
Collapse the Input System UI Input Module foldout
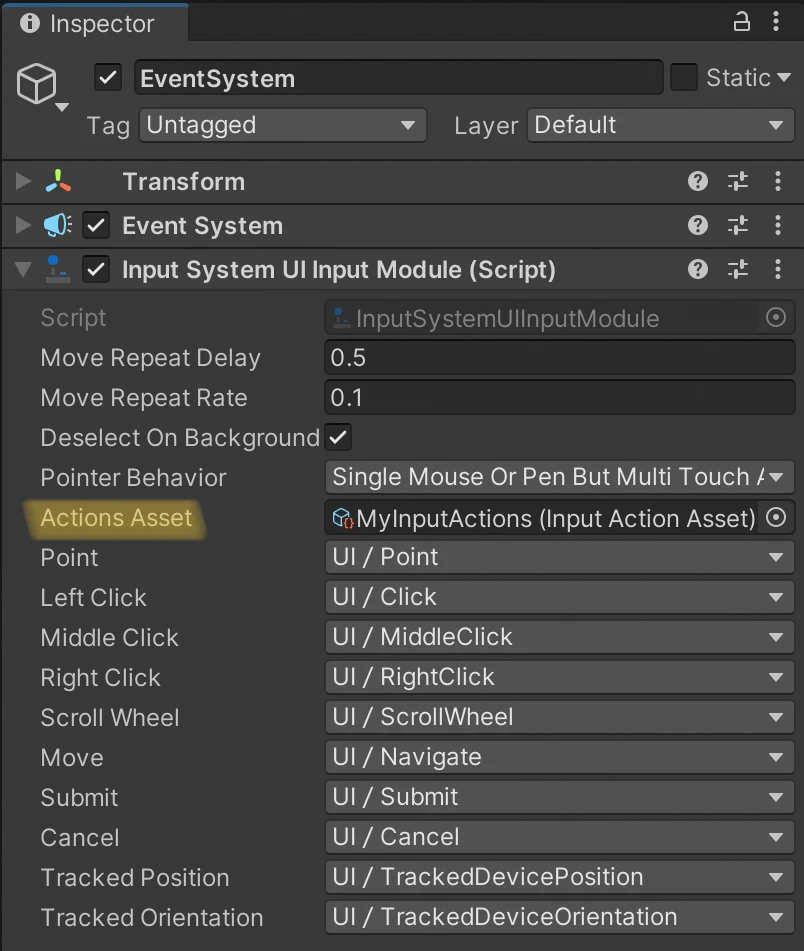[x=23, y=270]
